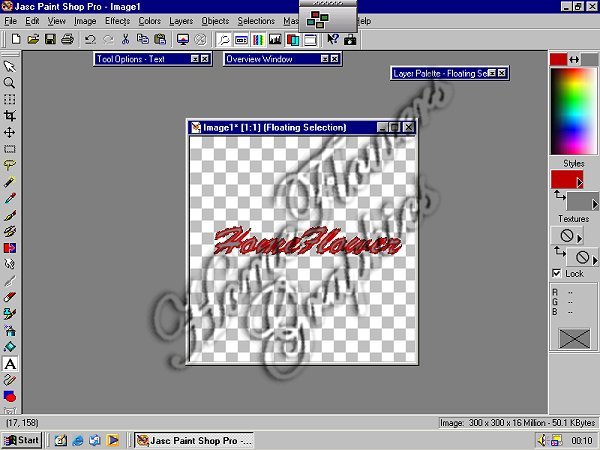Select the rectangular Selection tool
Viewport: 600px width, 450px height.
click(10, 149)
